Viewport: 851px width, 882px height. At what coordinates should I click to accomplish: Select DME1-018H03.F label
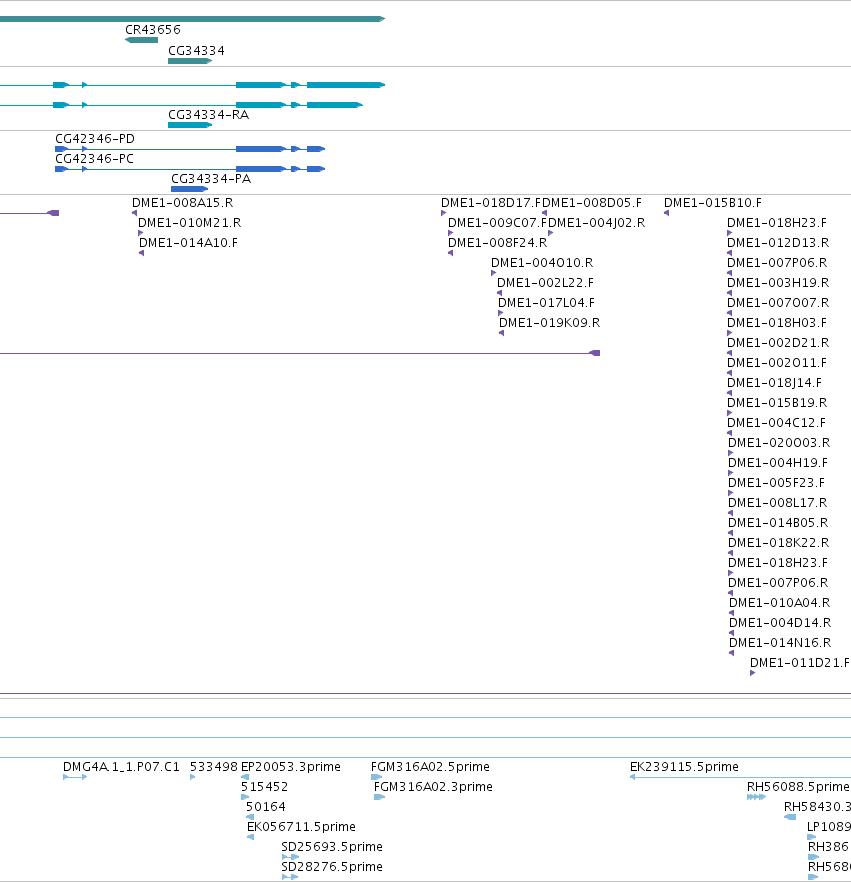click(x=777, y=323)
